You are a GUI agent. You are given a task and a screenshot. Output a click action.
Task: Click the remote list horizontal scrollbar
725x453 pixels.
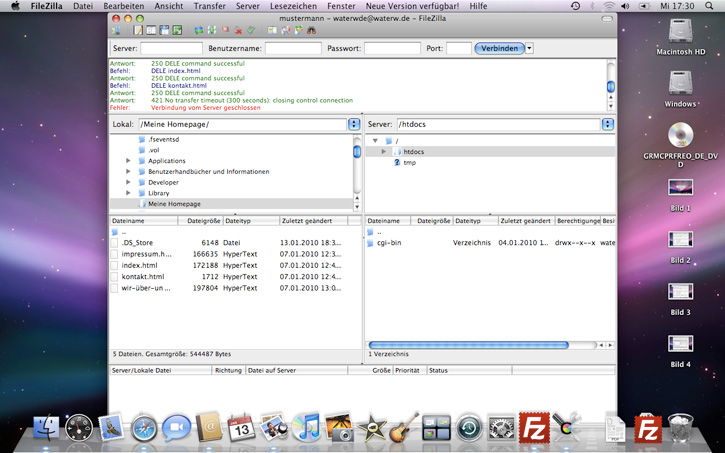pyautogui.click(x=468, y=345)
